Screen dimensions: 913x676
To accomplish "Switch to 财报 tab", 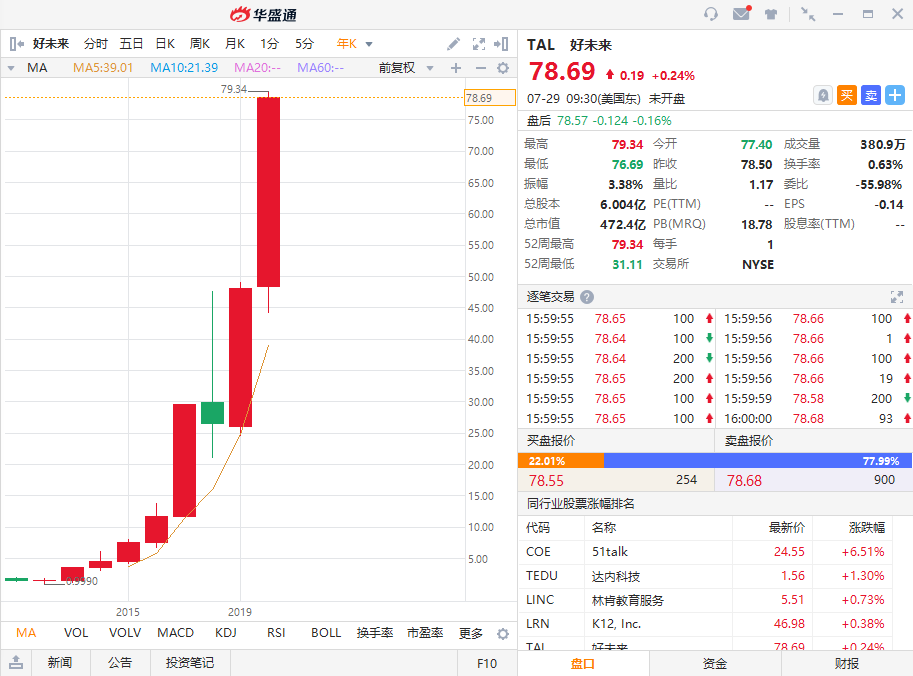I will pyautogui.click(x=847, y=664).
